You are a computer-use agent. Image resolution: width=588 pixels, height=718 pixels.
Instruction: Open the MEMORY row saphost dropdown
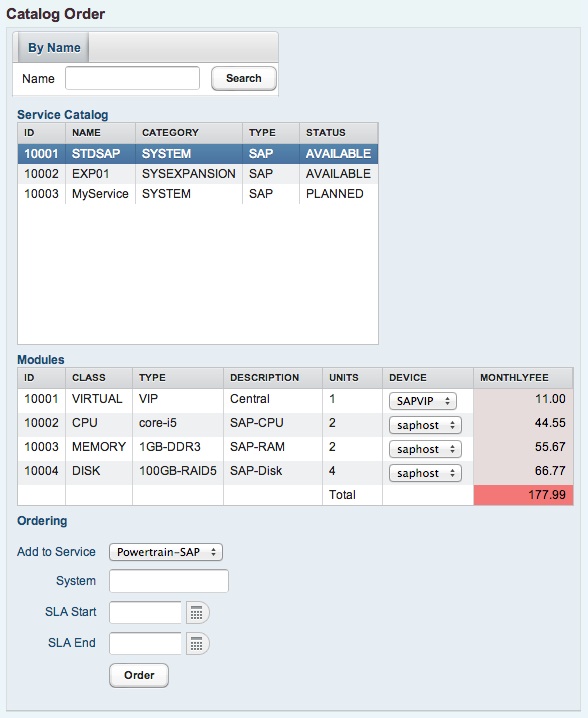[425, 449]
